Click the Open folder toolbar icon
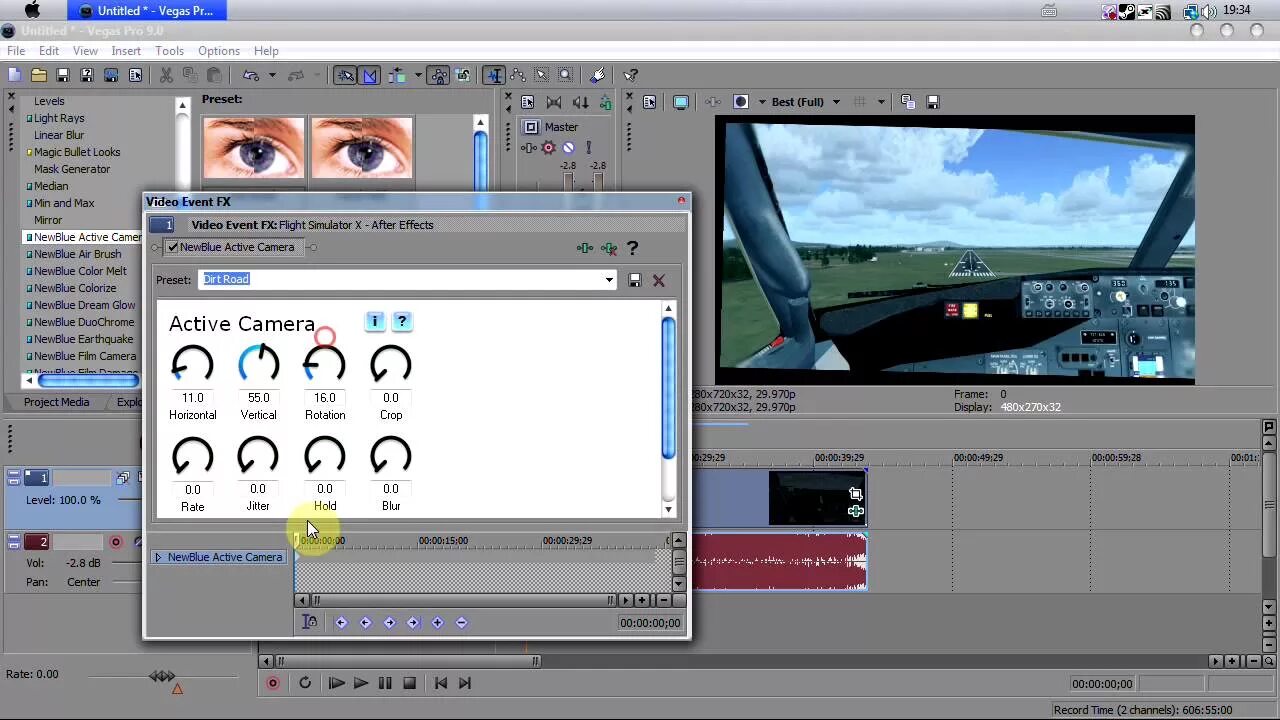 [x=39, y=75]
